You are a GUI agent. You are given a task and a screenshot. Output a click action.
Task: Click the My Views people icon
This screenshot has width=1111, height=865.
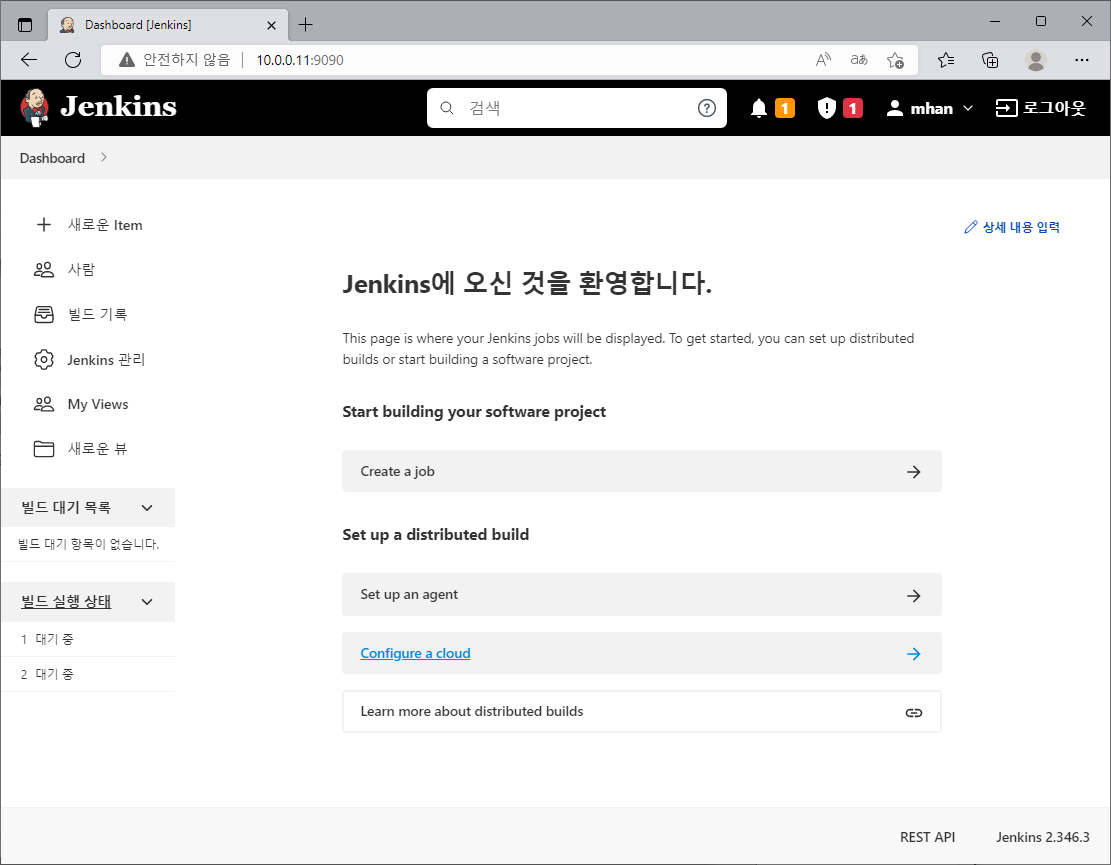pos(44,404)
